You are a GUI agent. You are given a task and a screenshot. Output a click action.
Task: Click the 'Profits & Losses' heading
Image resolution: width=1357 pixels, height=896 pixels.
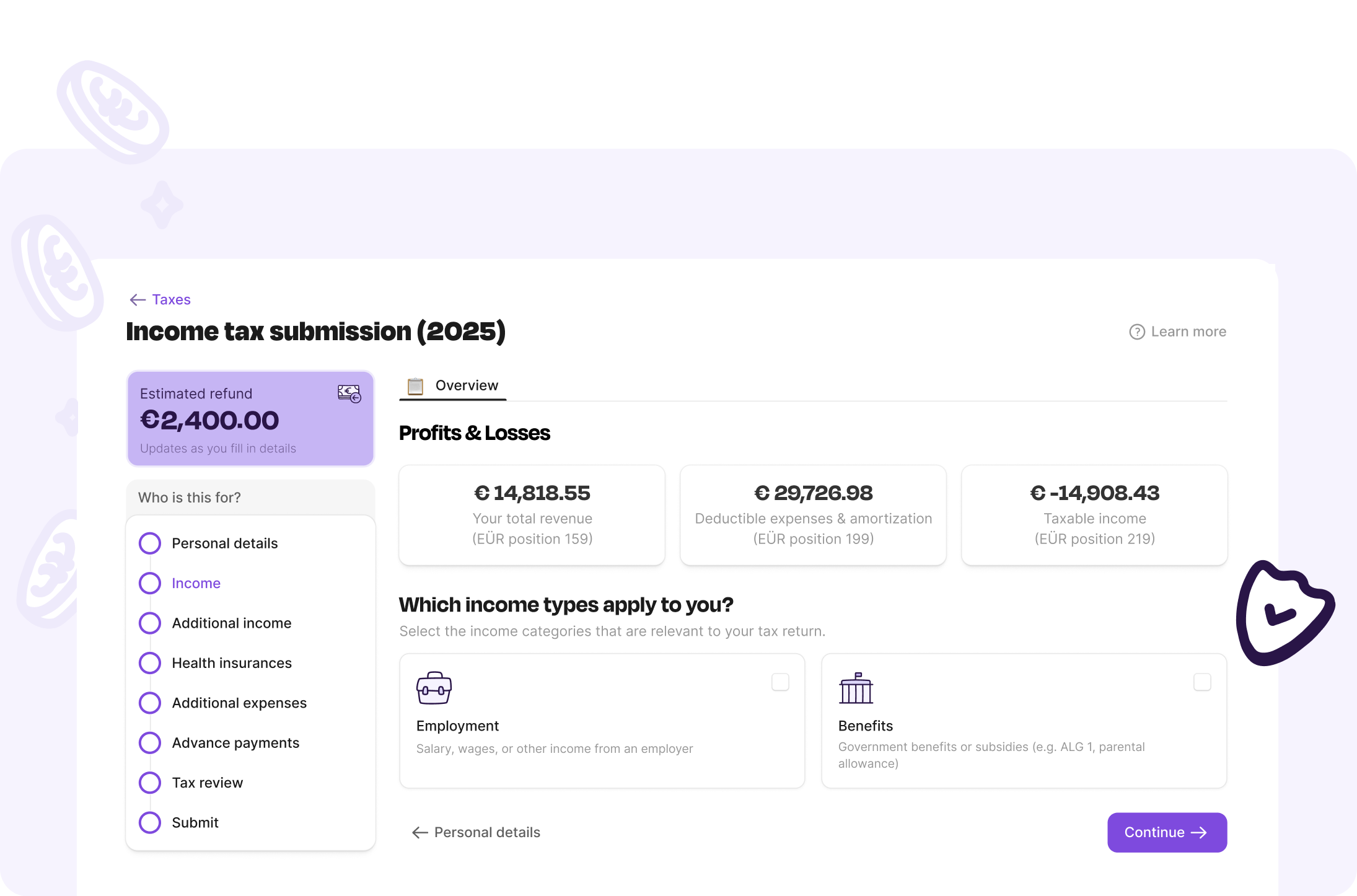475,433
